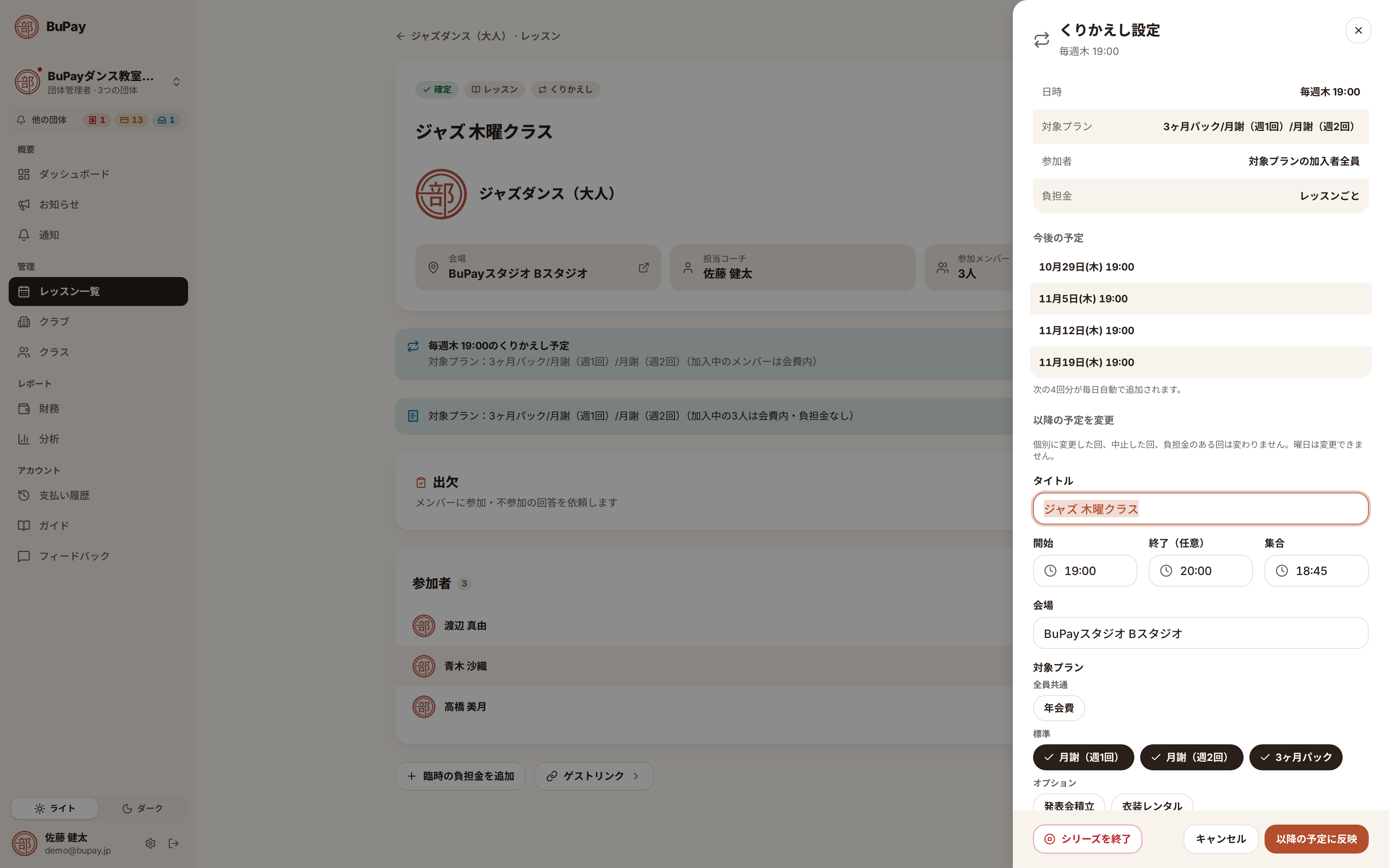Image resolution: width=1389 pixels, height=868 pixels.
Task: Switch to ライト theme
Action: (55, 808)
